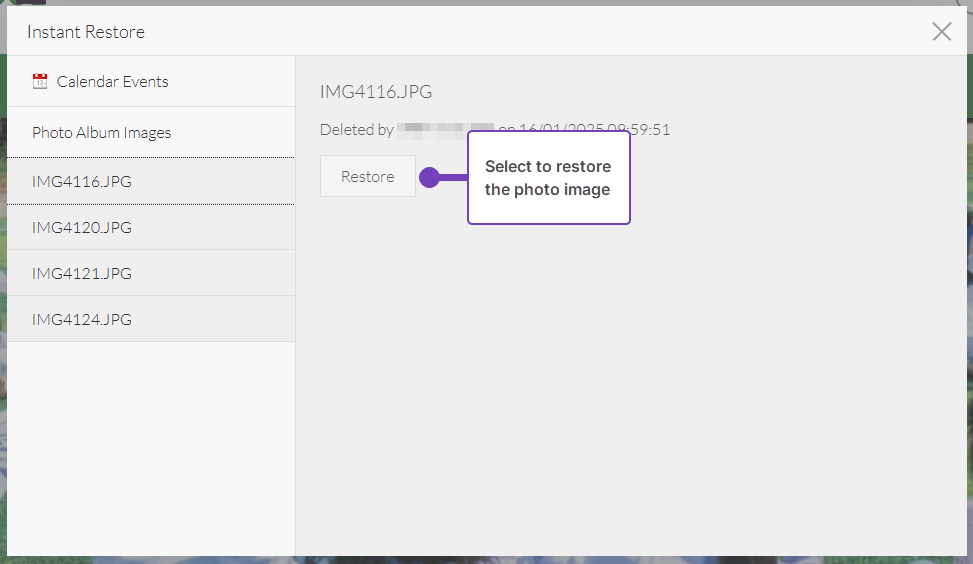Click the IMG4116.JPG heading in details pane
The height and width of the screenshot is (564, 973).
(376, 92)
